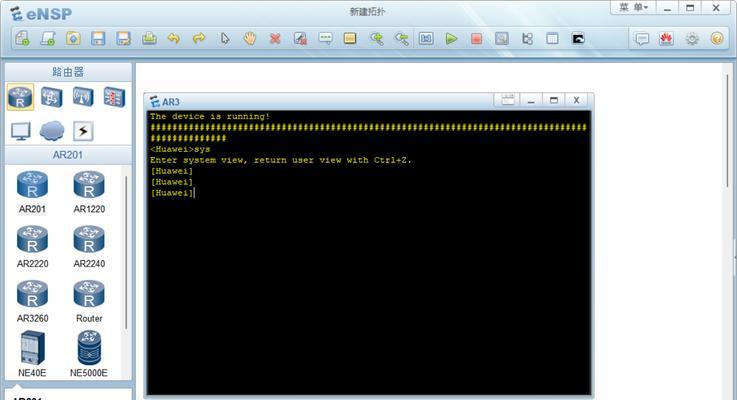737x400 pixels.
Task: Pick the AR1220 router model
Action: click(x=89, y=192)
